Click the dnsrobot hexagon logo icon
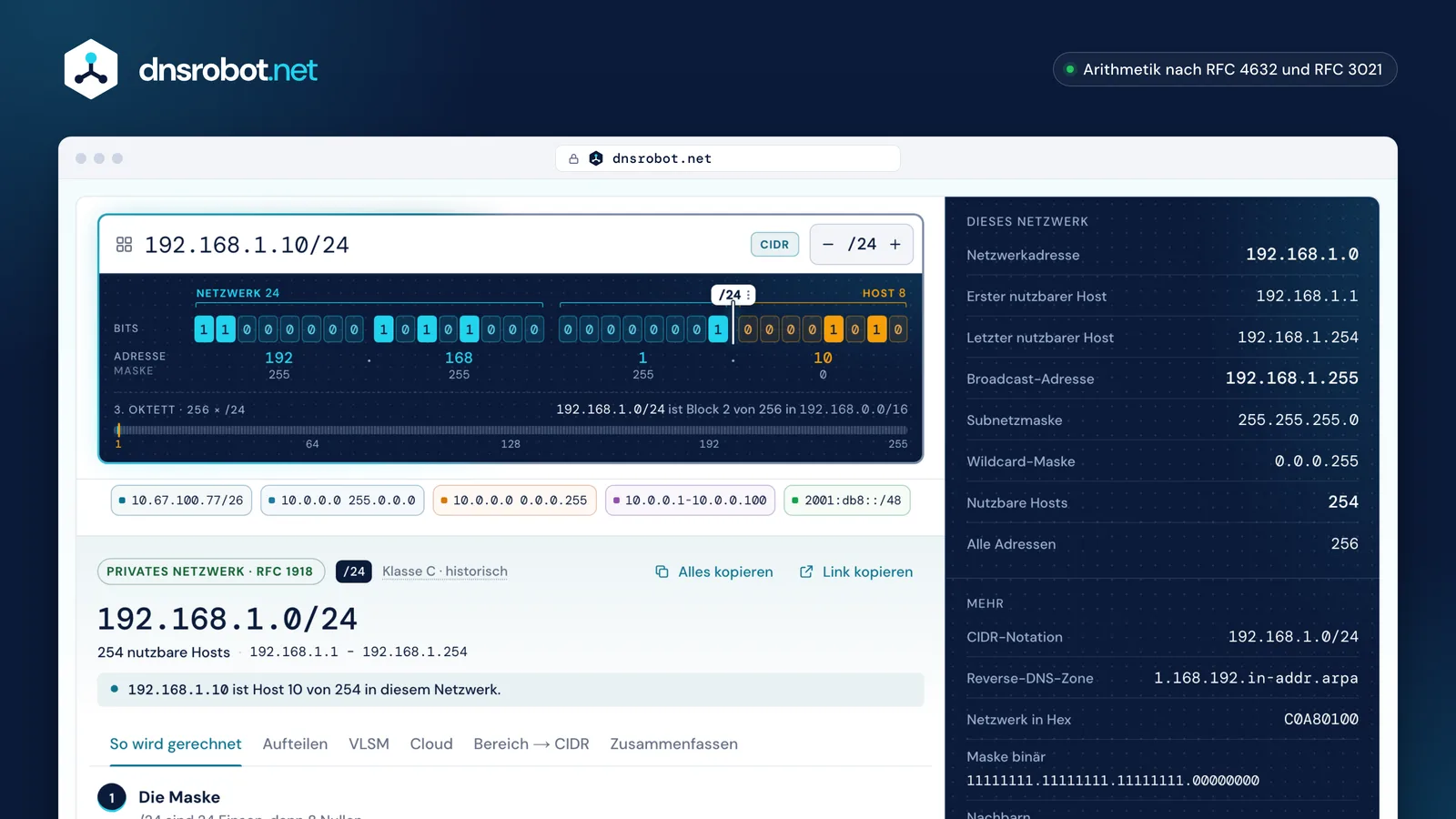The height and width of the screenshot is (819, 1456). tap(91, 69)
